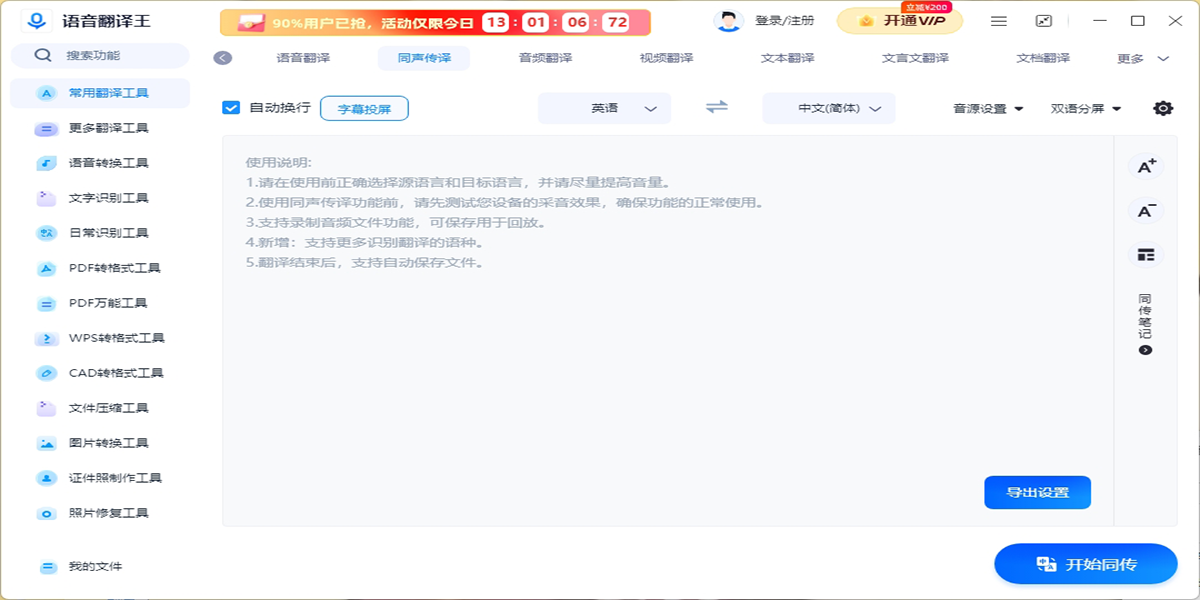Open the layout display icon on right sidebar

point(1146,254)
